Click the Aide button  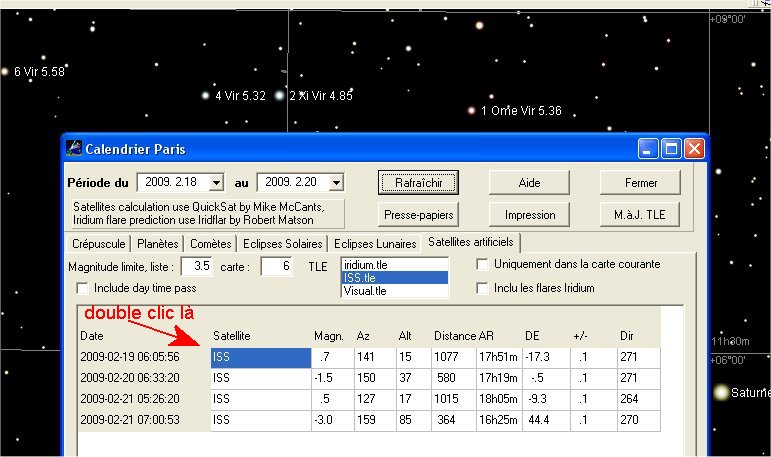529,183
